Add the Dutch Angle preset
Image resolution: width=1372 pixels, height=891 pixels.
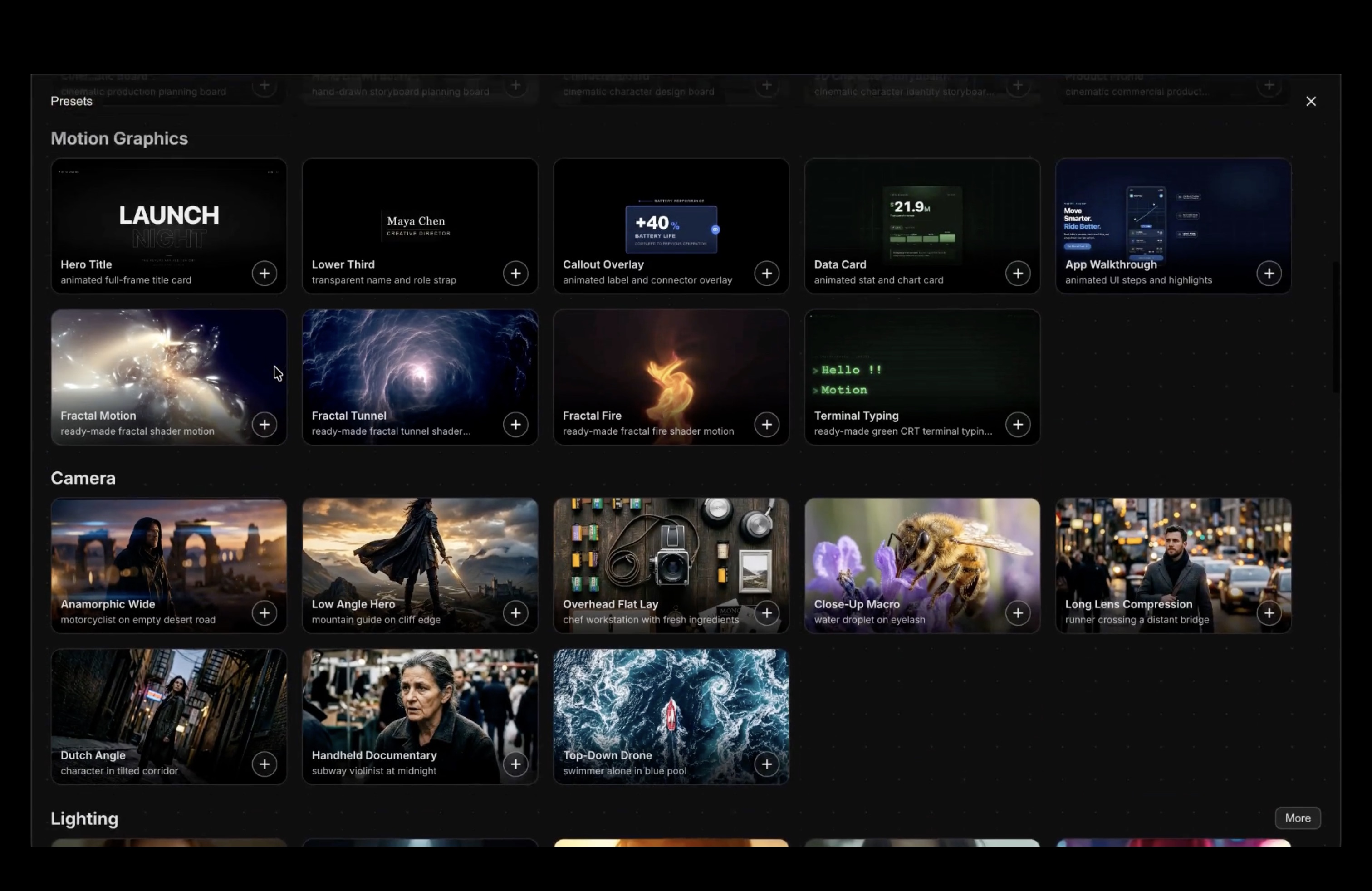pyautogui.click(x=265, y=764)
